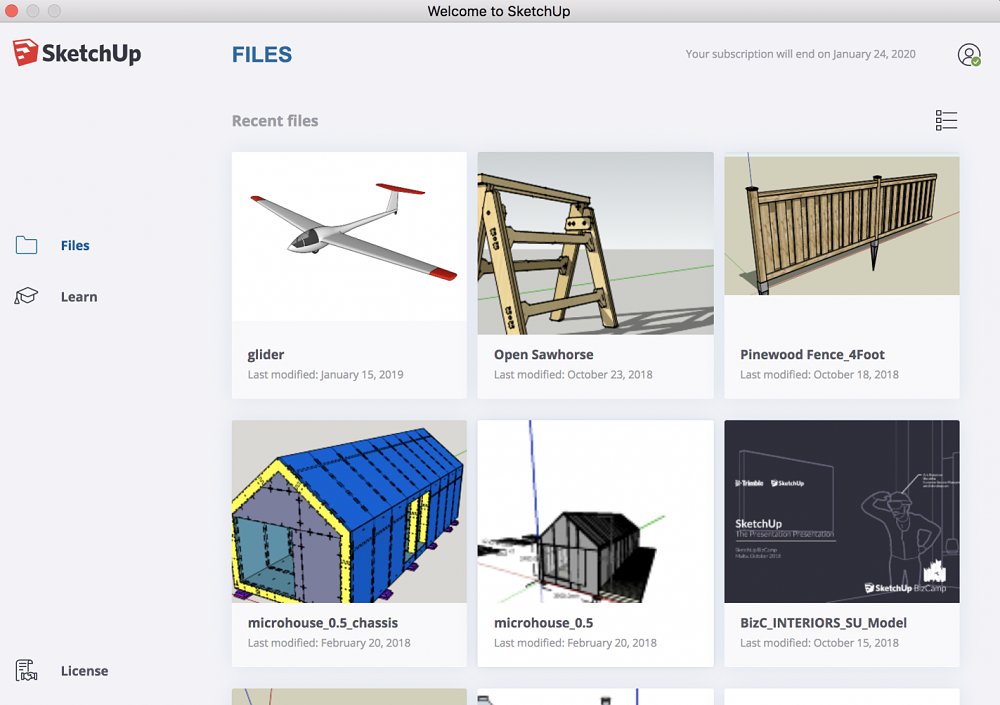This screenshot has width=1000, height=705.
Task: Click the BizC_INTERIORS_SU_Model file title
Action: 823,623
